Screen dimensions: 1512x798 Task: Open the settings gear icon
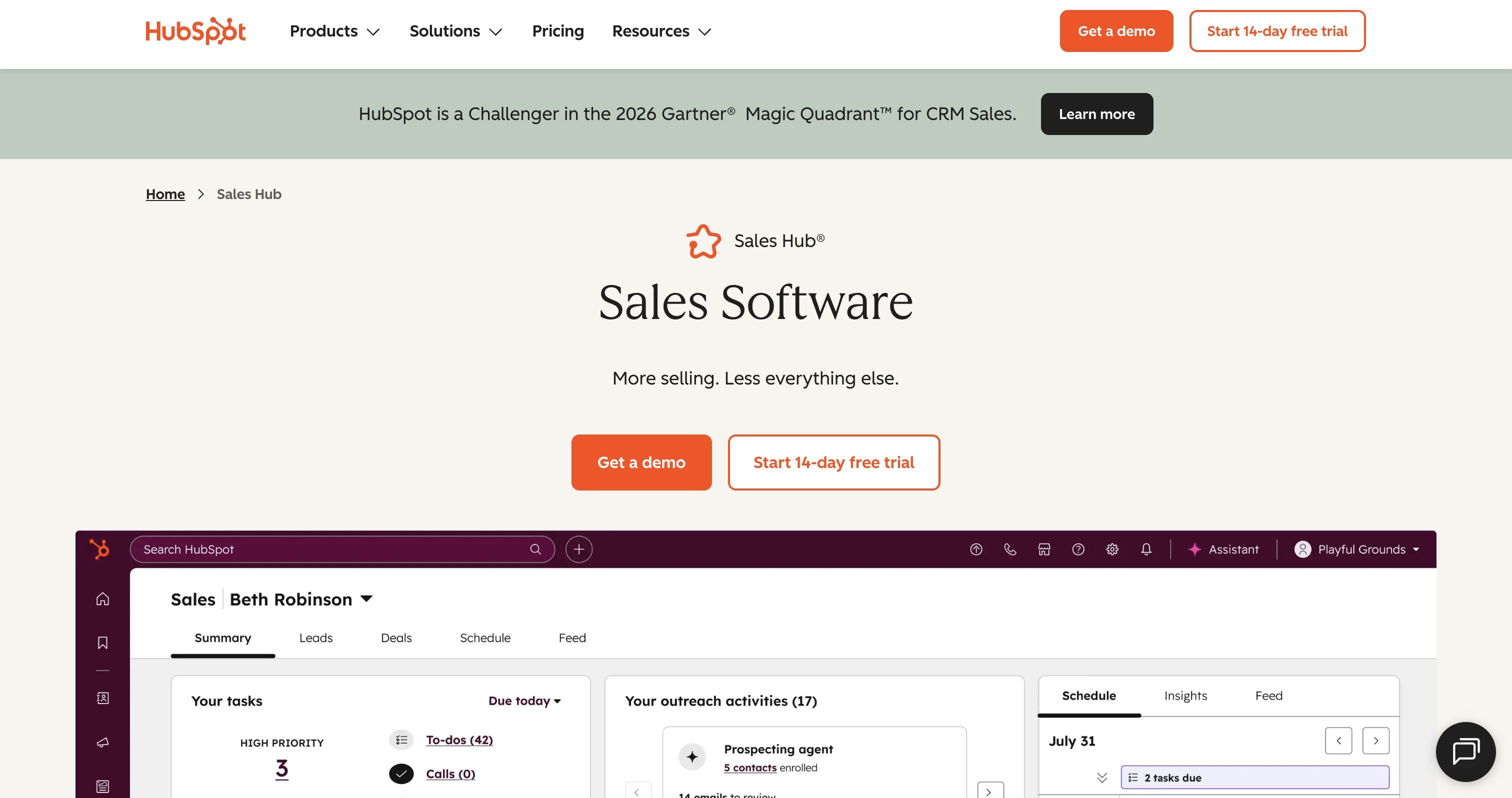(x=1112, y=549)
